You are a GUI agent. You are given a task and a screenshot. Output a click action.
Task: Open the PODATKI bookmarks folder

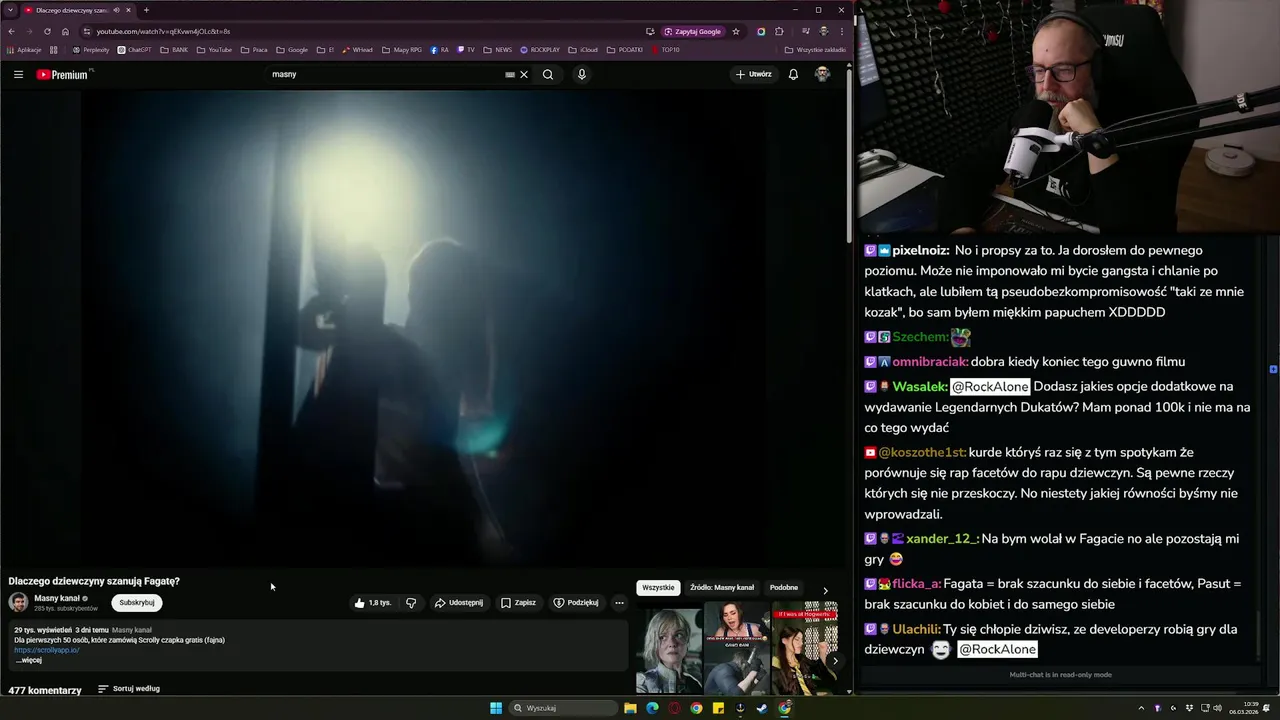click(x=625, y=49)
